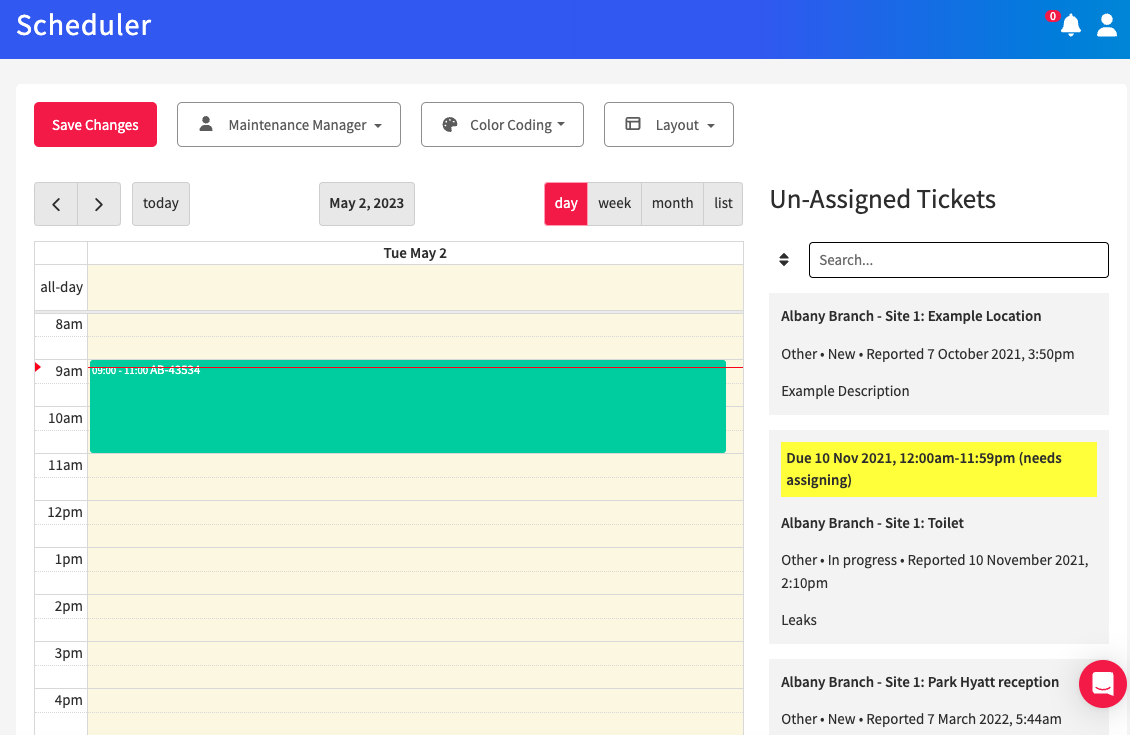Select the day view tab

(565, 203)
